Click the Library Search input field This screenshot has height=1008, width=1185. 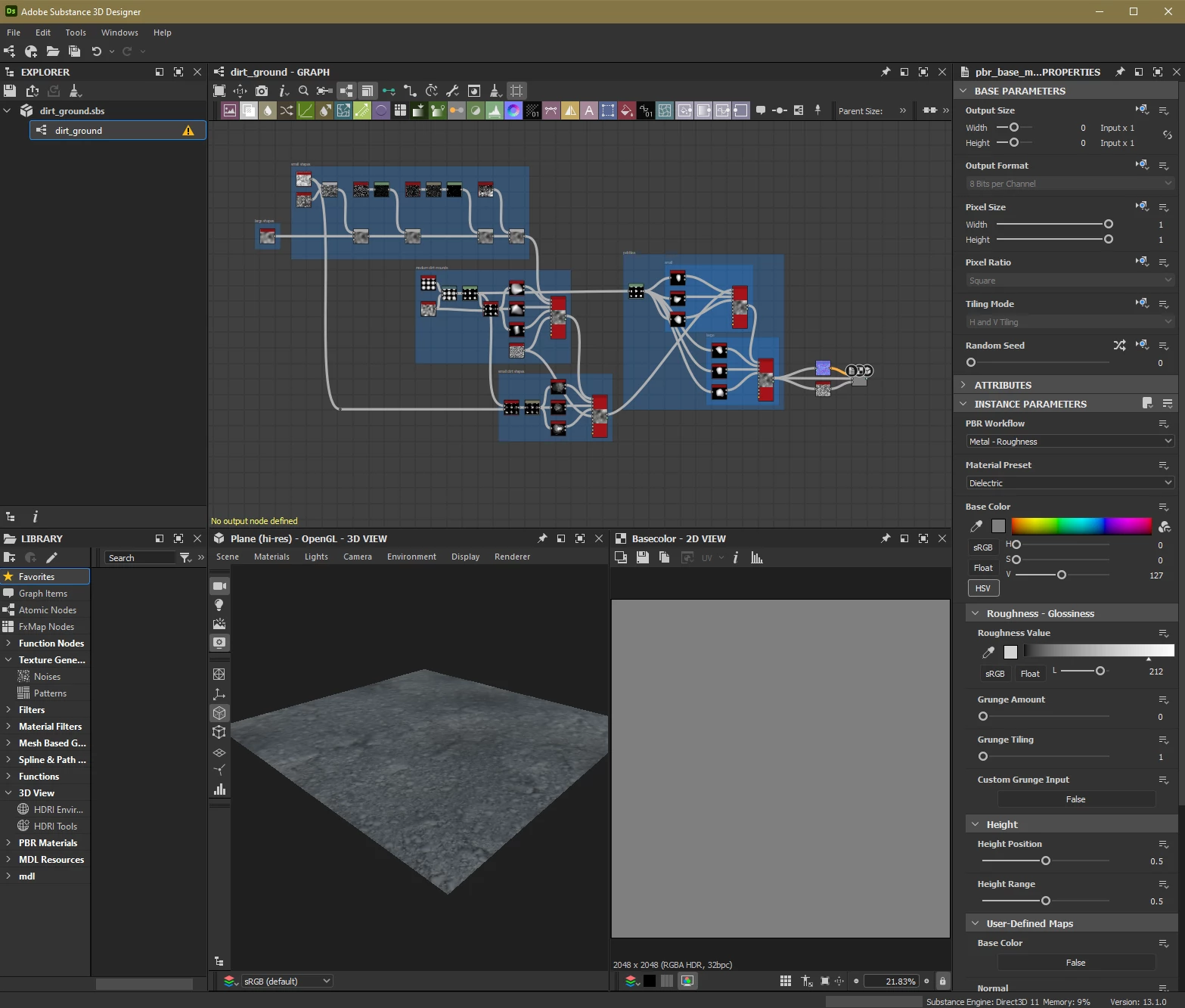pos(140,558)
